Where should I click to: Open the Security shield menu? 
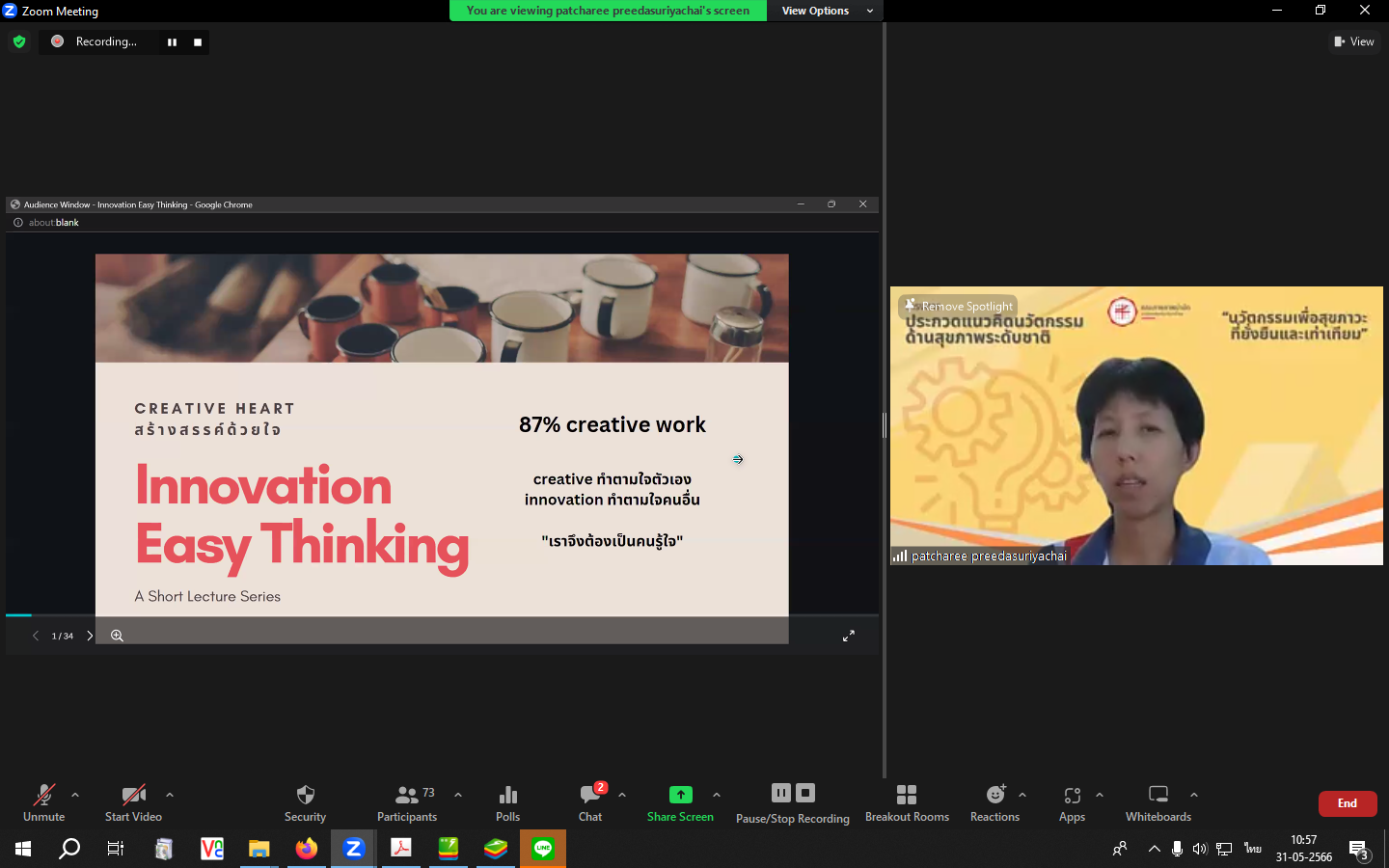[305, 802]
